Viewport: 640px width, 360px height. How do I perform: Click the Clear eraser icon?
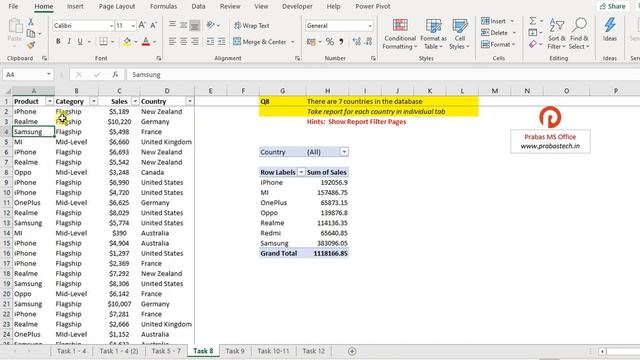[533, 44]
